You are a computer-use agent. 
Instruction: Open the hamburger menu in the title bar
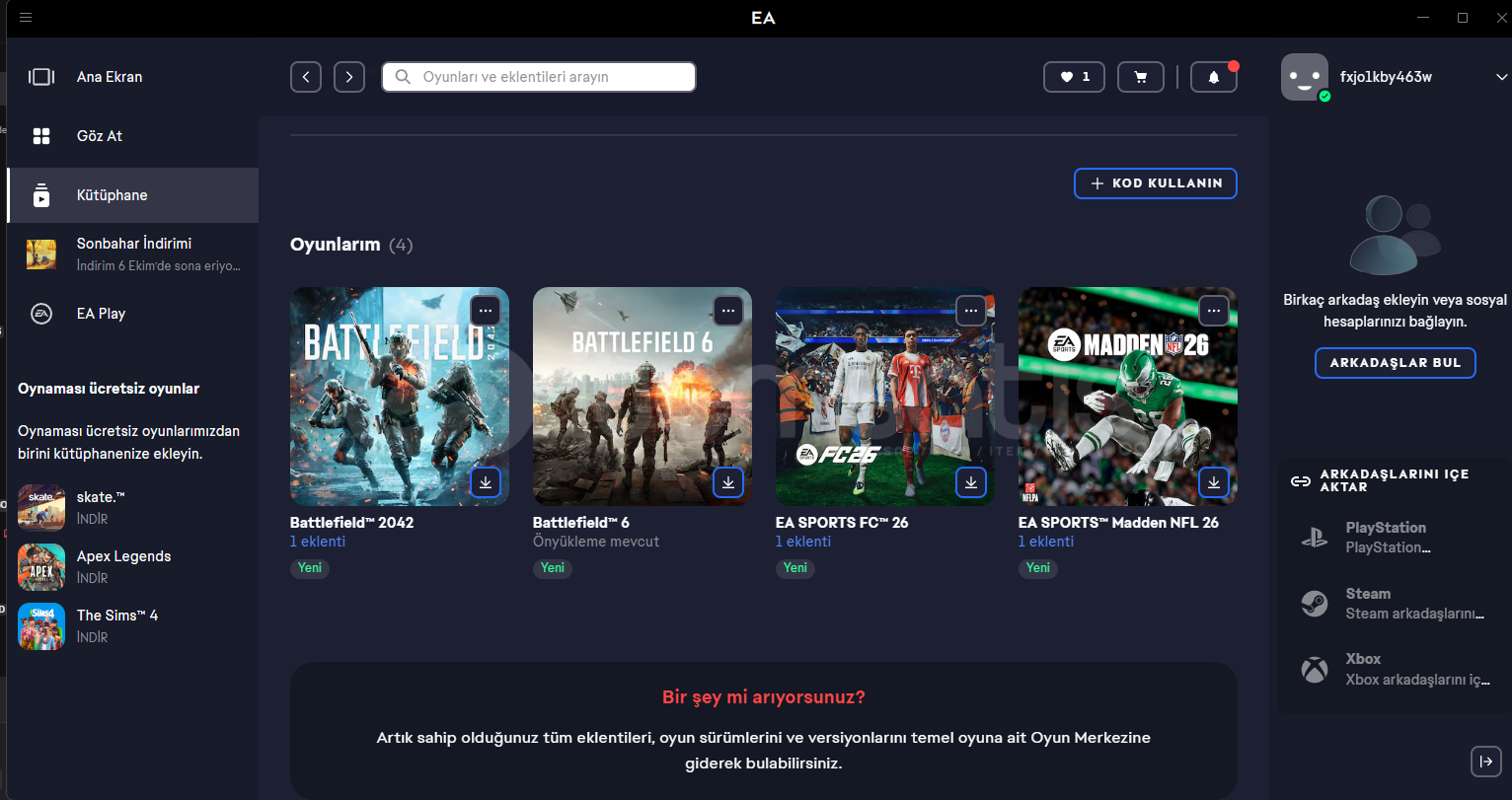(x=26, y=18)
